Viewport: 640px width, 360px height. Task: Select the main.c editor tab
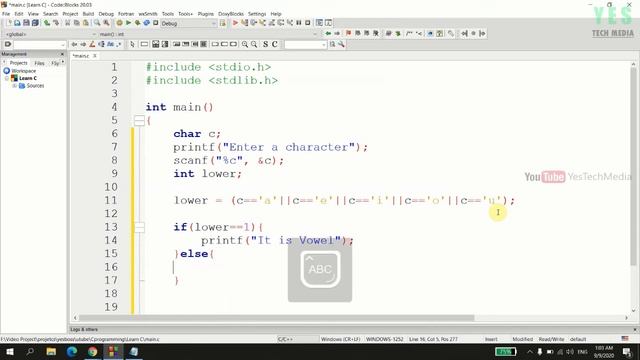[81, 56]
